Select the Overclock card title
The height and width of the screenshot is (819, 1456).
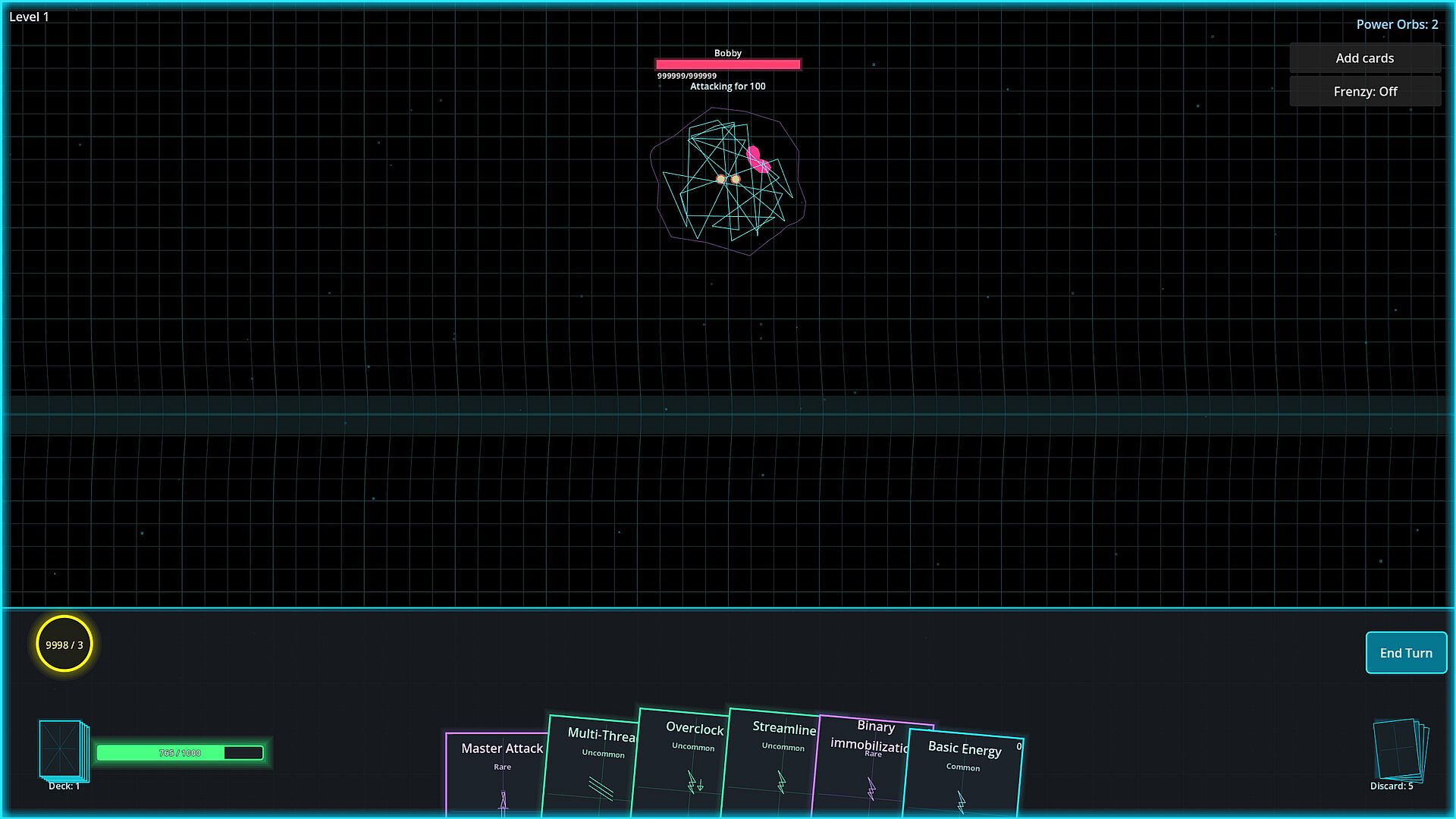point(695,729)
